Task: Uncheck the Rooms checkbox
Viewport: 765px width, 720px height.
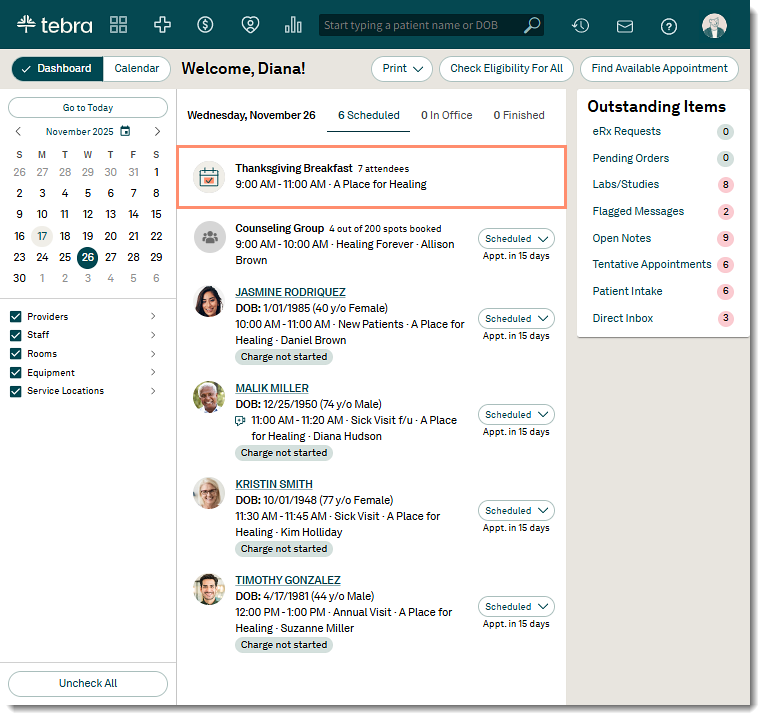Action: [16, 354]
